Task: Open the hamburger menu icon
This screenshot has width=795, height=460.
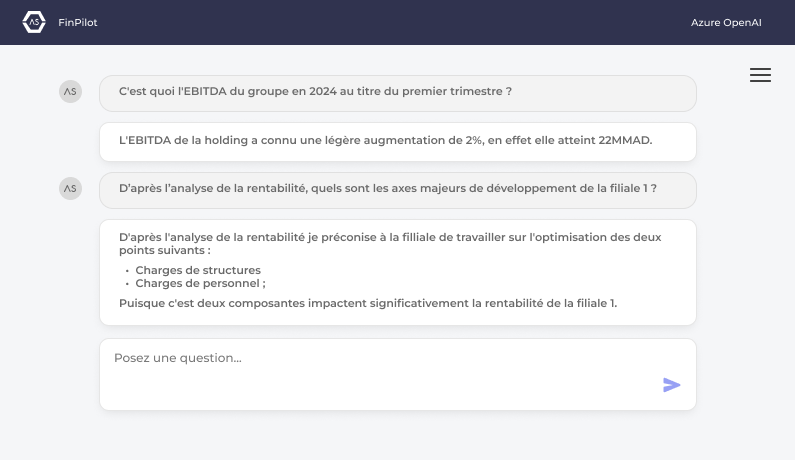Action: point(760,75)
